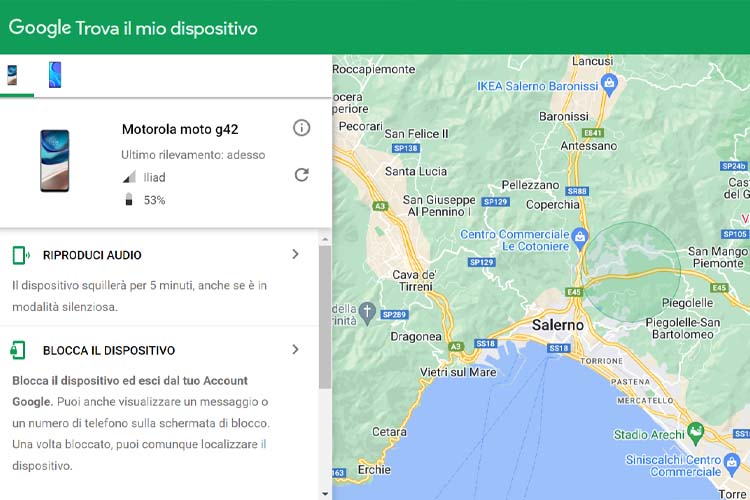This screenshot has height=500, width=750.
Task: Click the Cava de' Tirreni label
Action: [x=414, y=281]
